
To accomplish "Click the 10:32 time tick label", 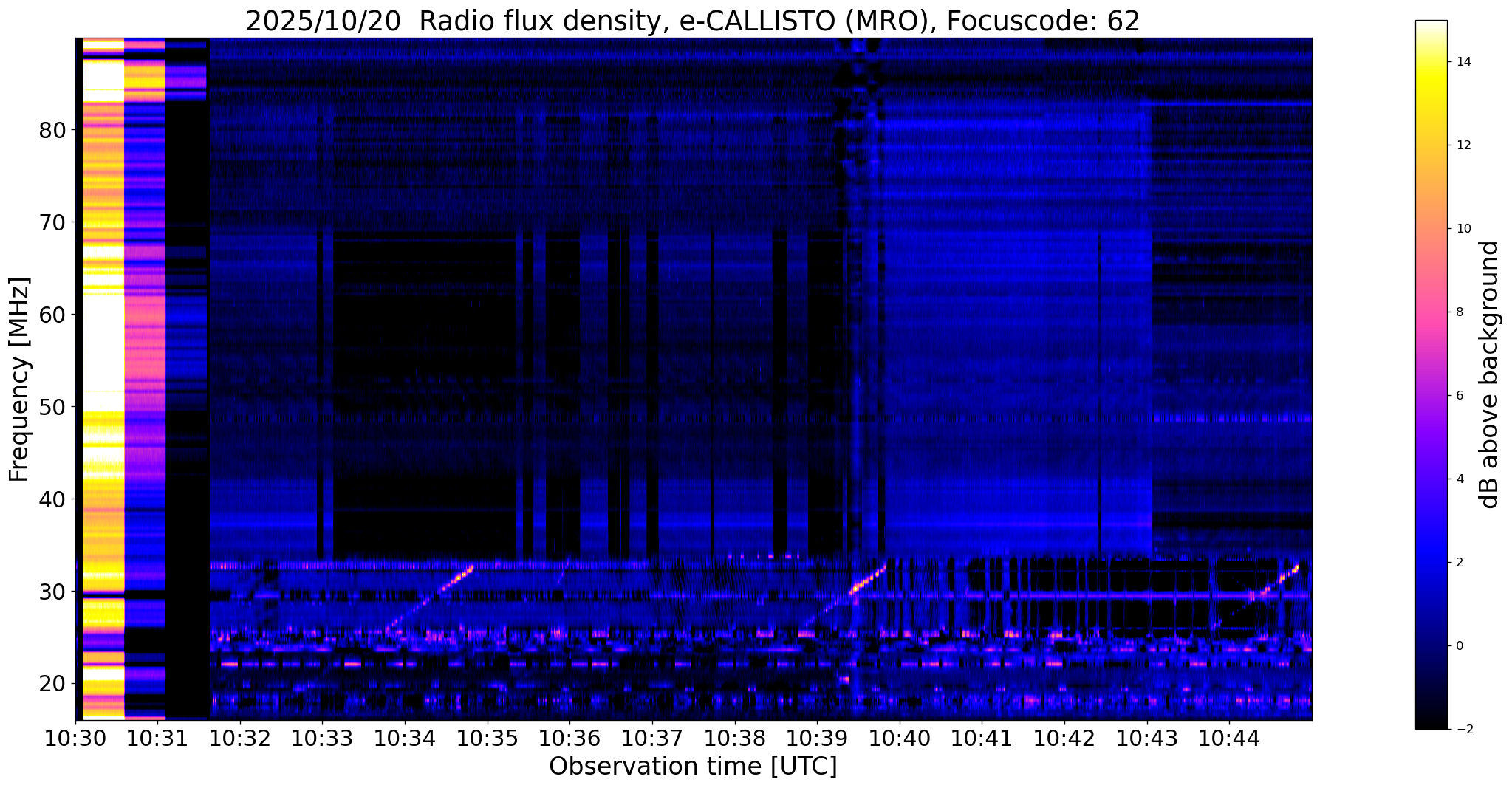I will 240,738.
